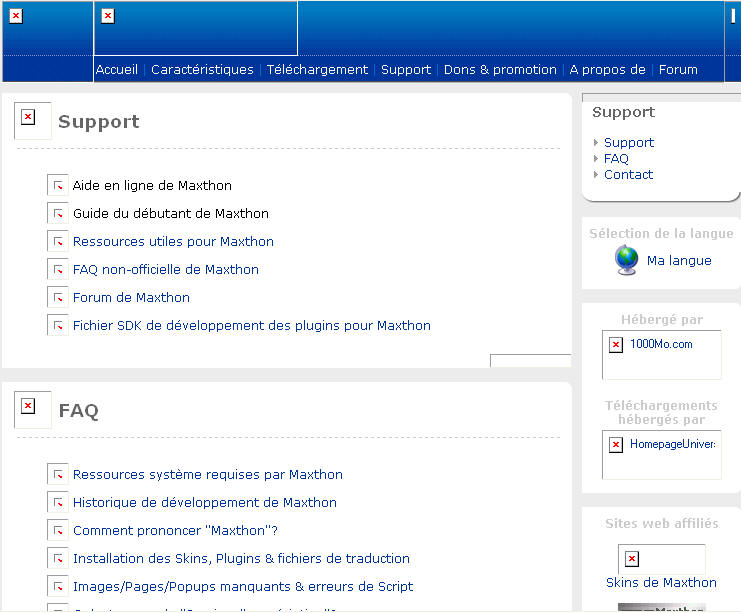This screenshot has width=741, height=613.
Task: Click the bullet icon beside FAQ non-officielle
Action: pyautogui.click(x=58, y=269)
